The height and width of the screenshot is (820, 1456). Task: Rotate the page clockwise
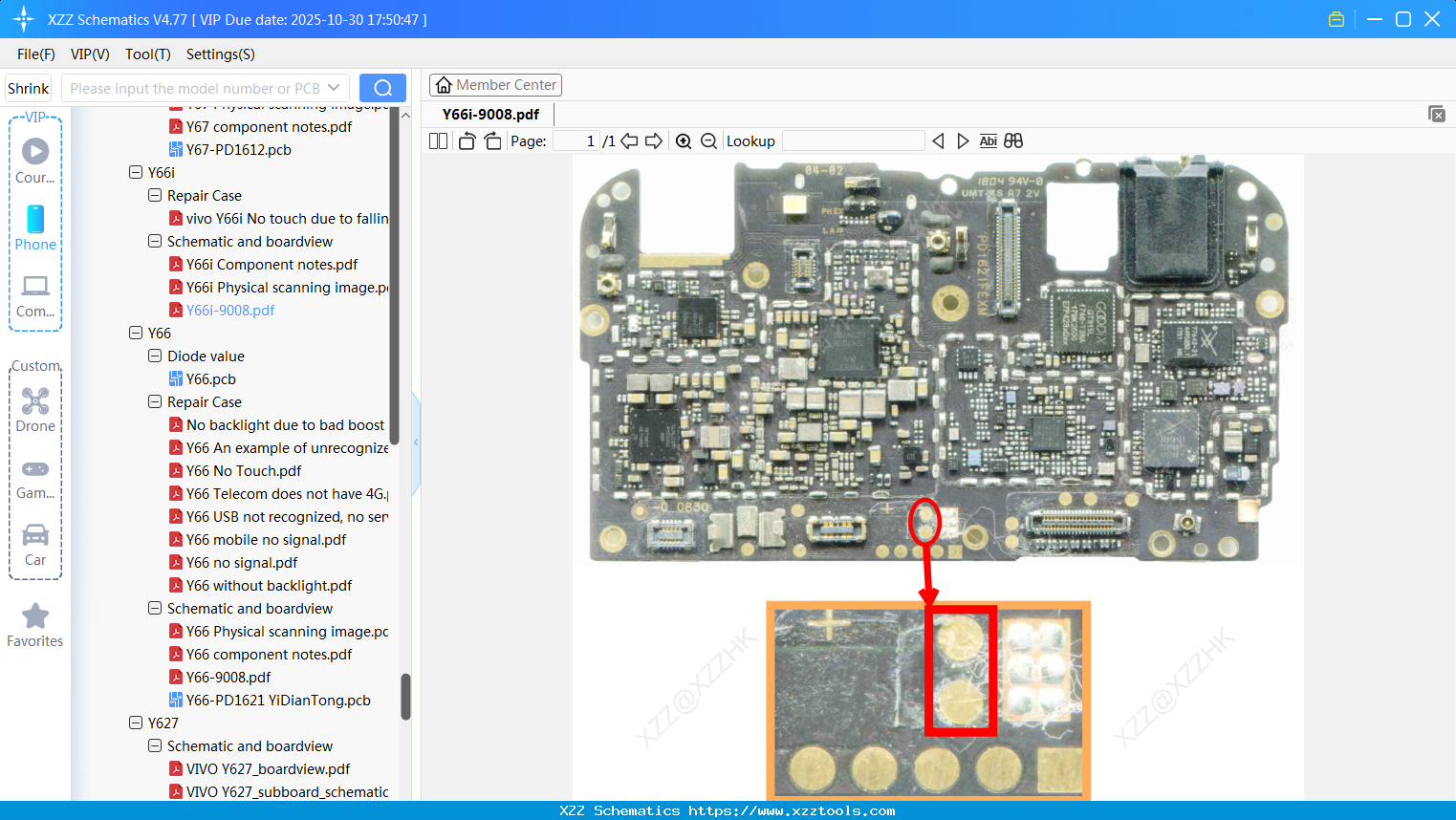(492, 141)
